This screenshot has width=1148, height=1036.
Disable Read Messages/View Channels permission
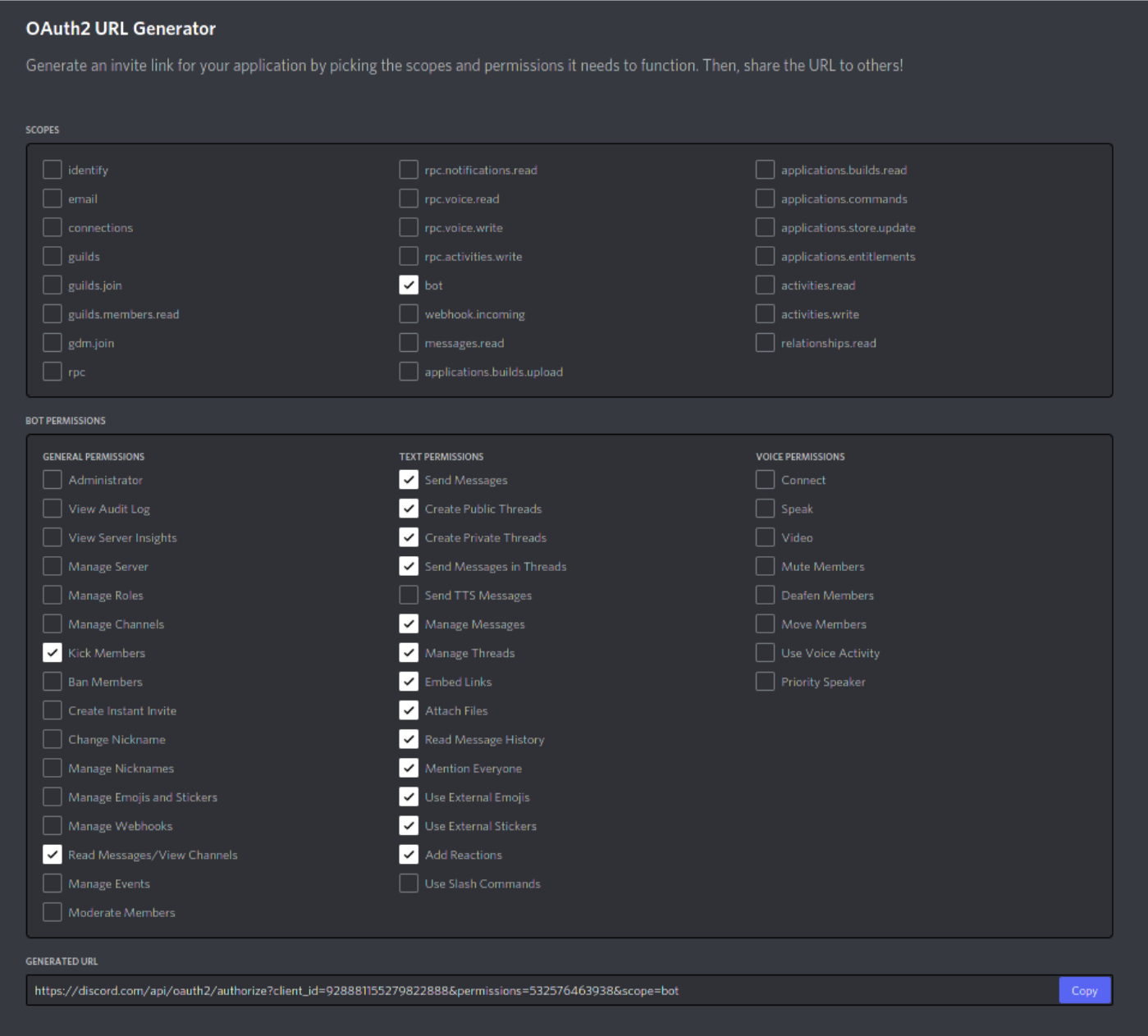53,855
